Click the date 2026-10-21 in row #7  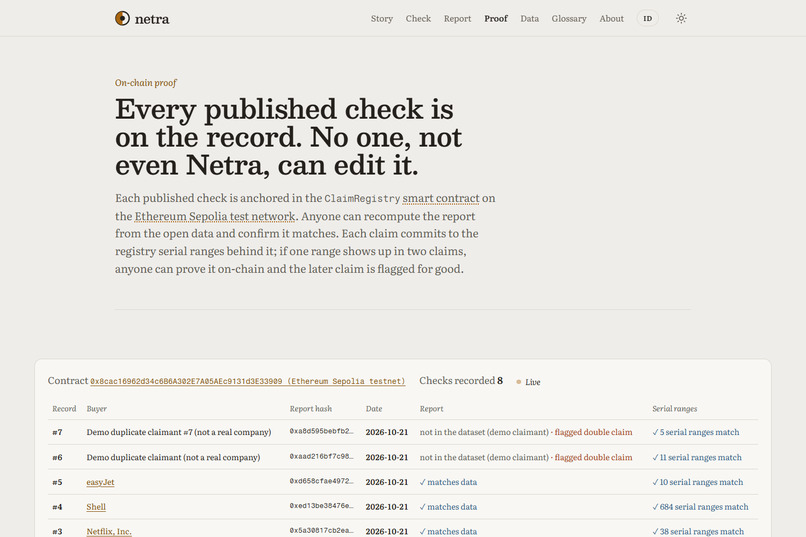(x=387, y=432)
